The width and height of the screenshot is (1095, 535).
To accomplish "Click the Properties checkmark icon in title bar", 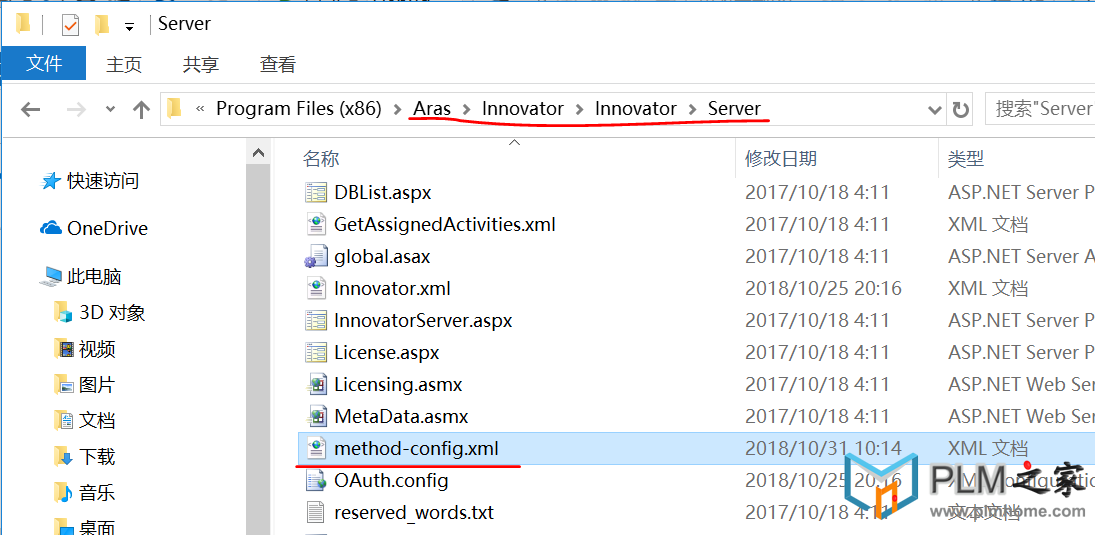I will tap(71, 25).
